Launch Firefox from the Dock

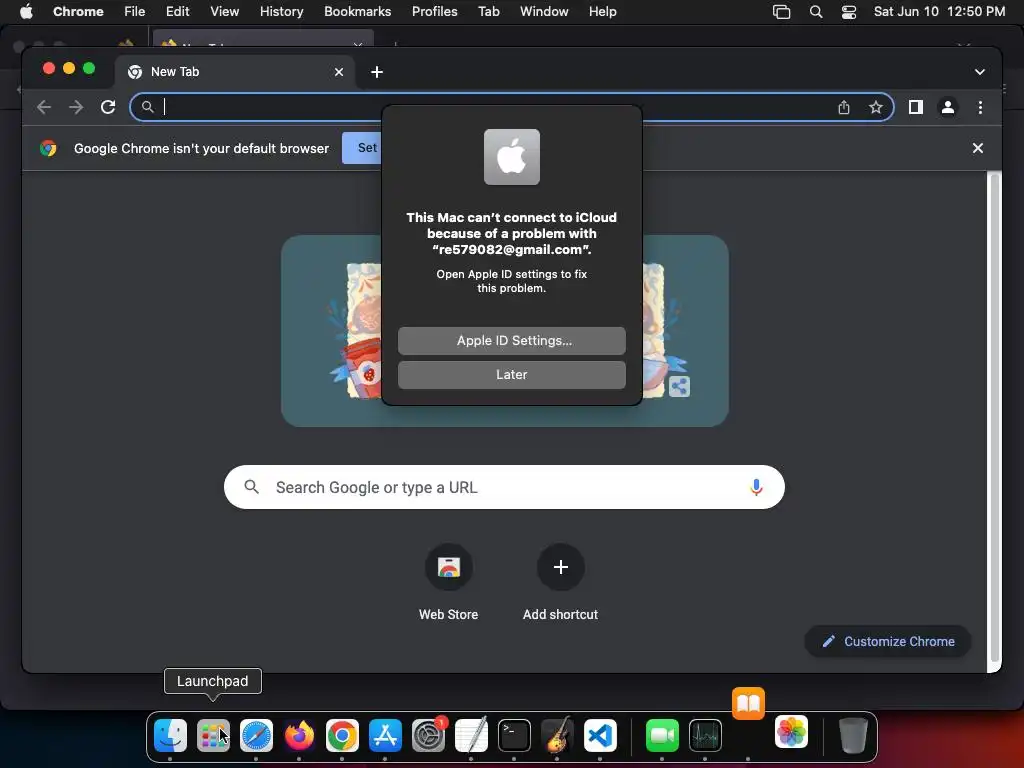[x=299, y=735]
